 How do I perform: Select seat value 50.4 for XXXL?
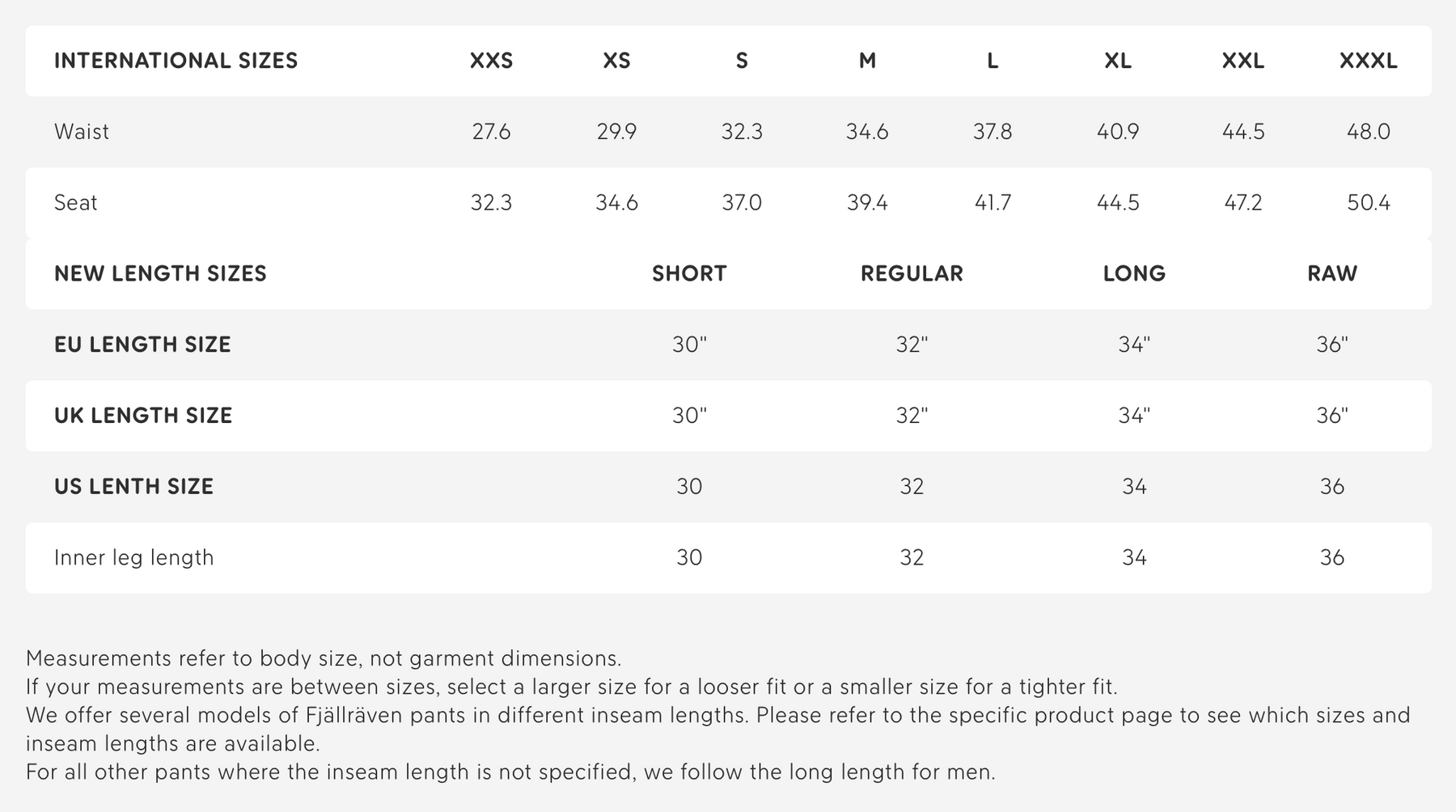[1368, 202]
